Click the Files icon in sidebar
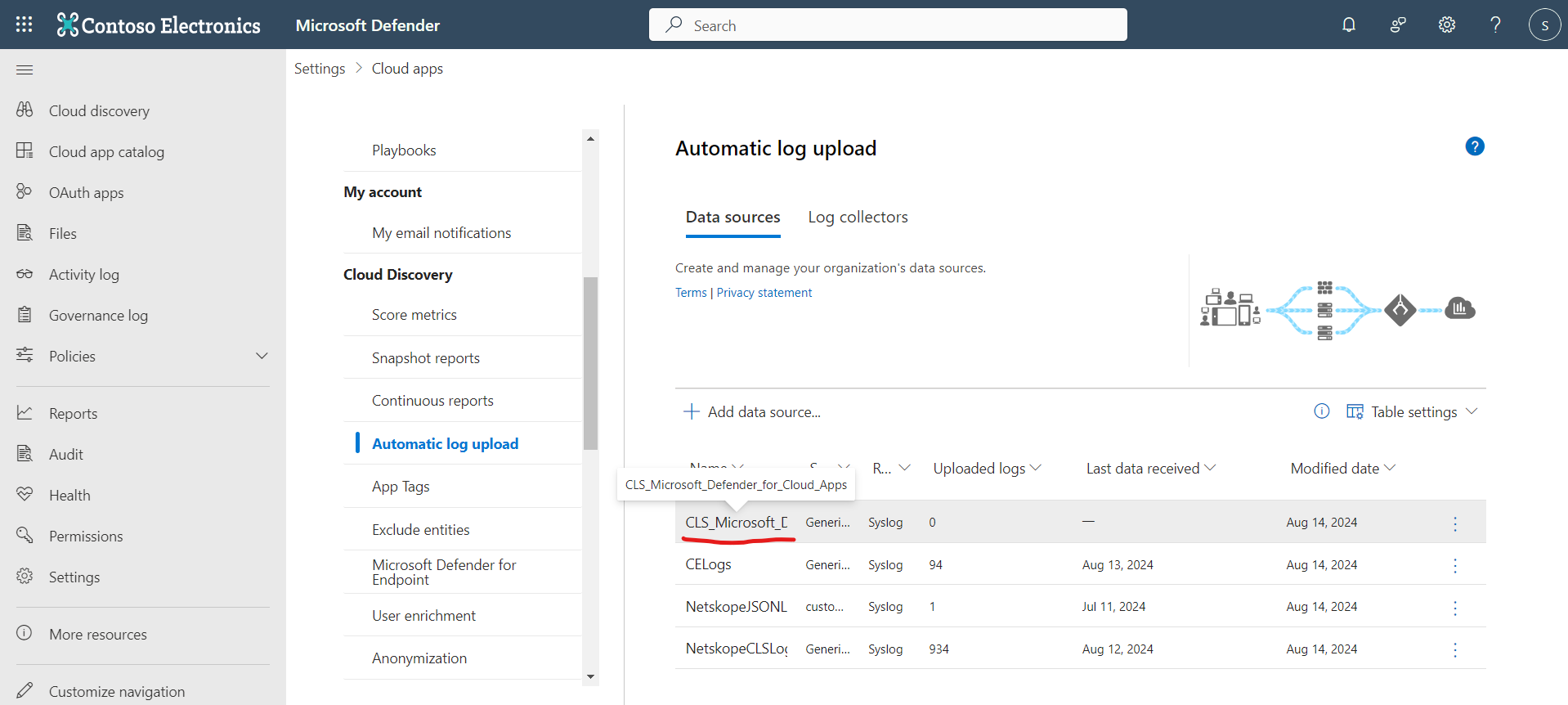The height and width of the screenshot is (705, 1568). 25,232
